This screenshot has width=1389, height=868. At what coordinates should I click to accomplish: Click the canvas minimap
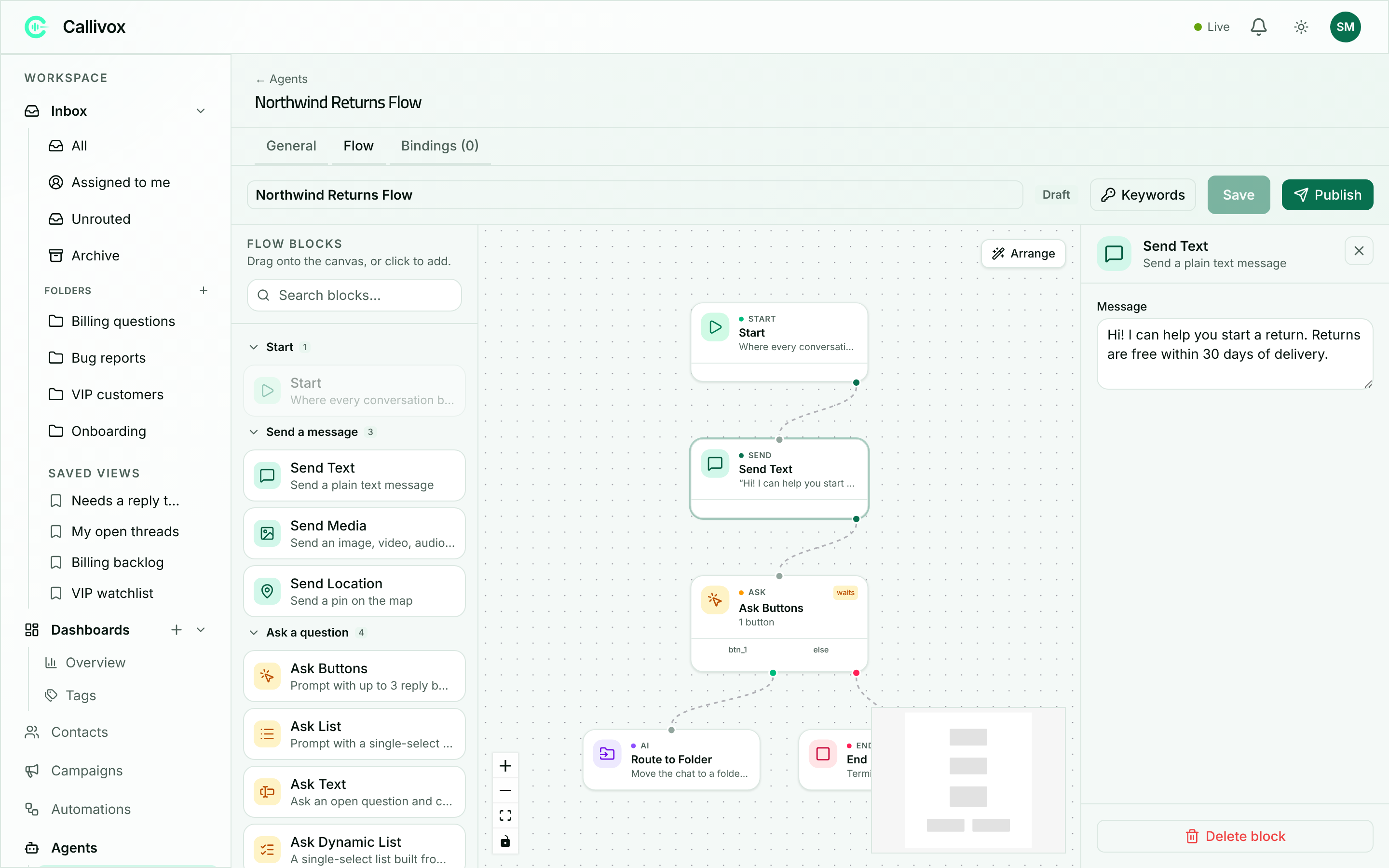(x=968, y=780)
